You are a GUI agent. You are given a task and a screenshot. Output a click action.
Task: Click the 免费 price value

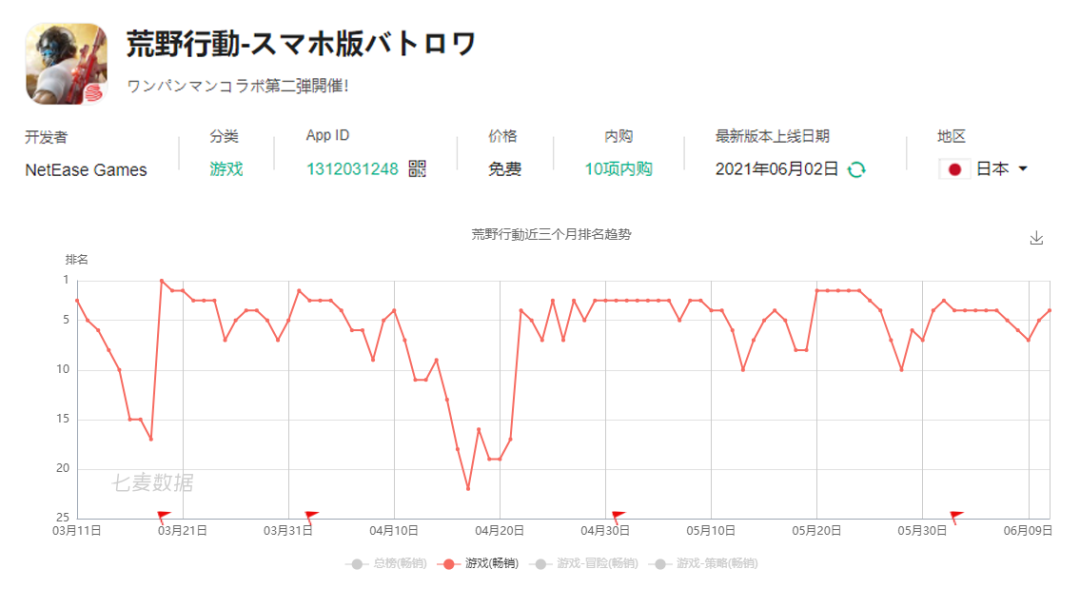505,169
